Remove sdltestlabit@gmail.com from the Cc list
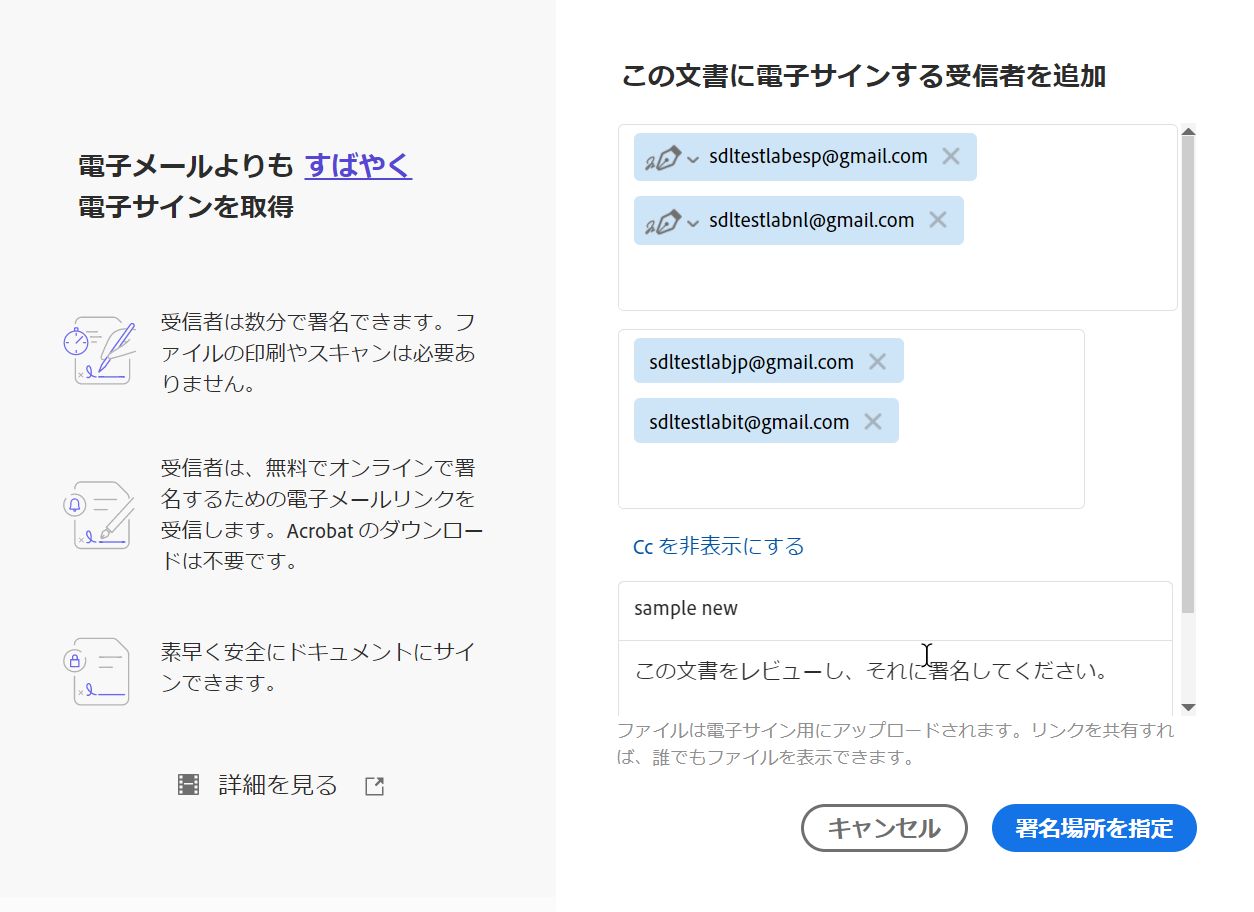1254x912 pixels. 875,420
